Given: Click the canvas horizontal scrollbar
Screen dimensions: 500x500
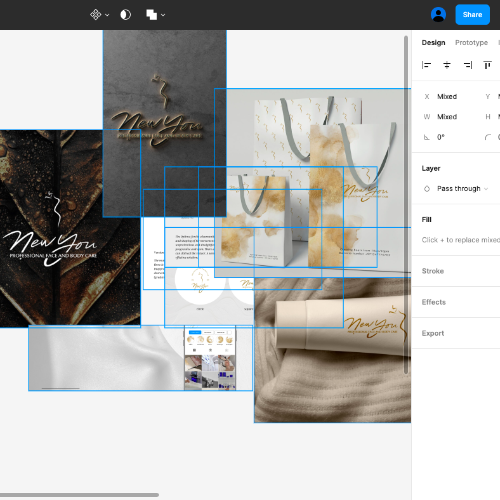Looking at the screenshot, I should pos(79,495).
